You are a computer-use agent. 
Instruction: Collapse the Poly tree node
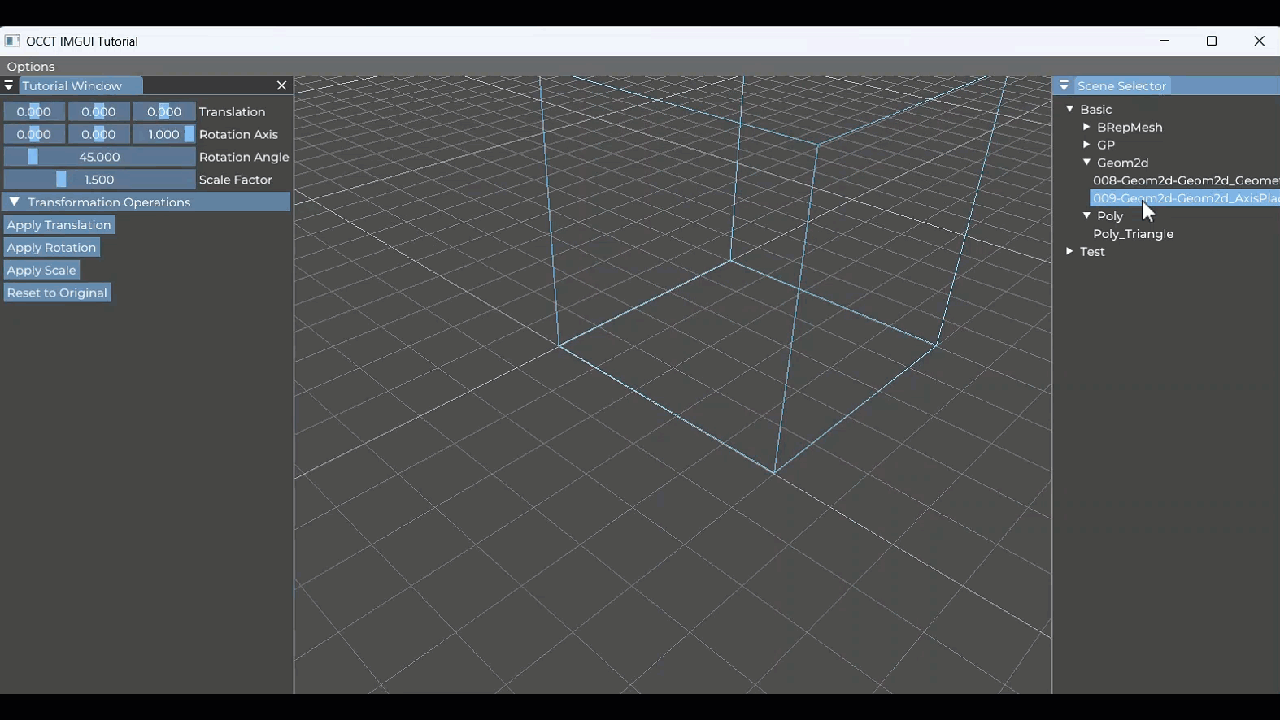point(1087,216)
